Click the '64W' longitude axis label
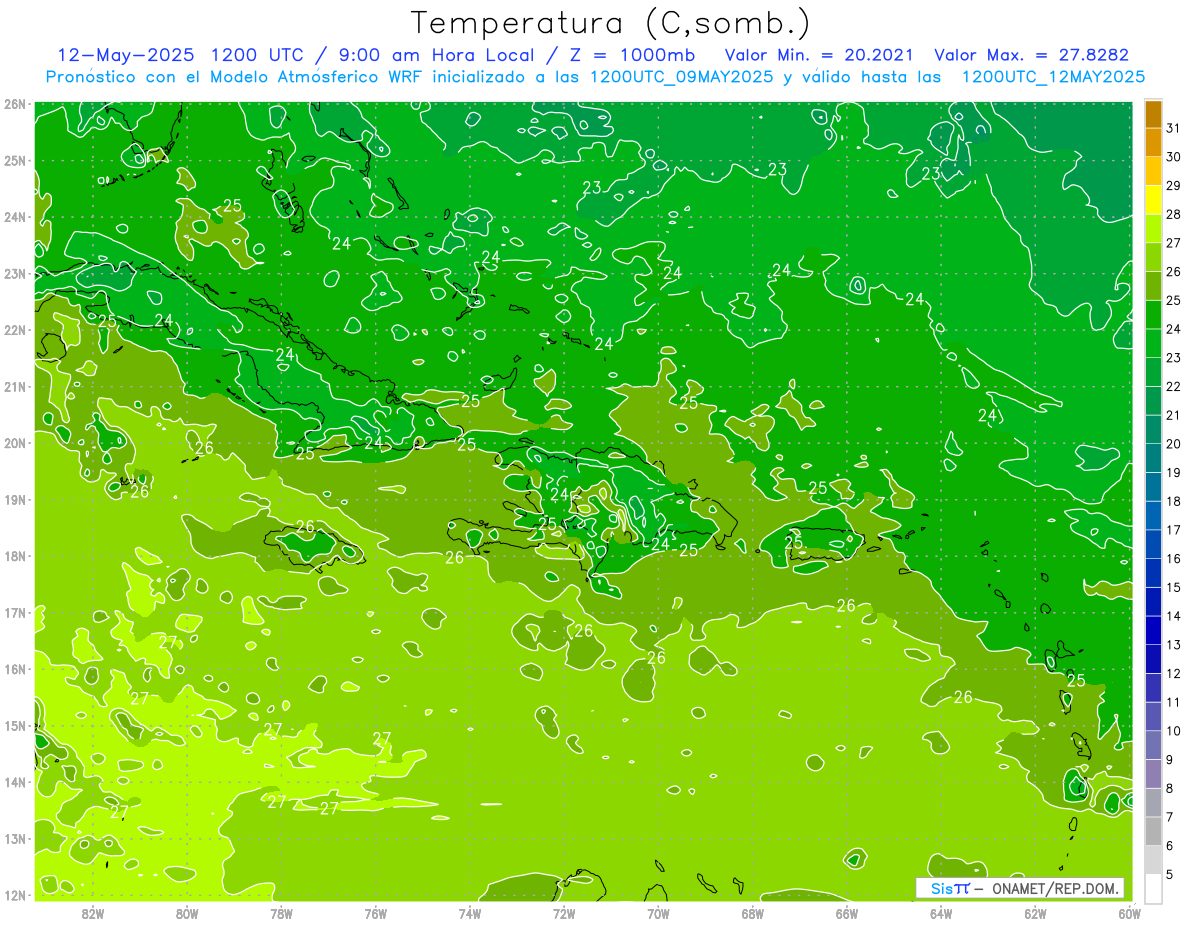The image size is (1200, 927). (941, 913)
